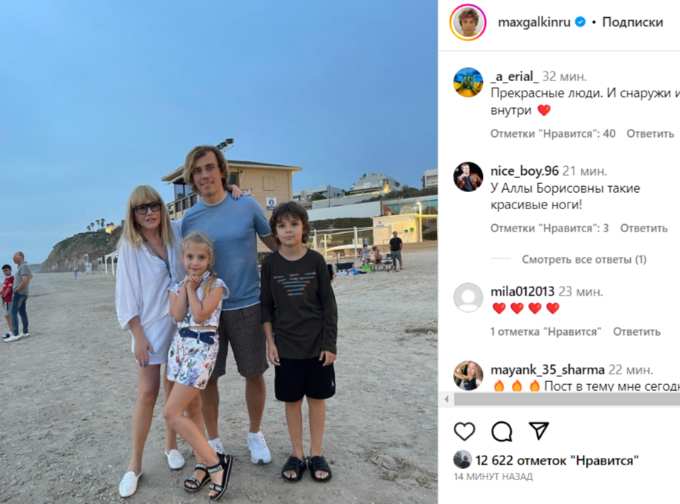Reply to mila012013 comment via Ответить
Viewport: 680px width, 504px height.
coord(636,332)
